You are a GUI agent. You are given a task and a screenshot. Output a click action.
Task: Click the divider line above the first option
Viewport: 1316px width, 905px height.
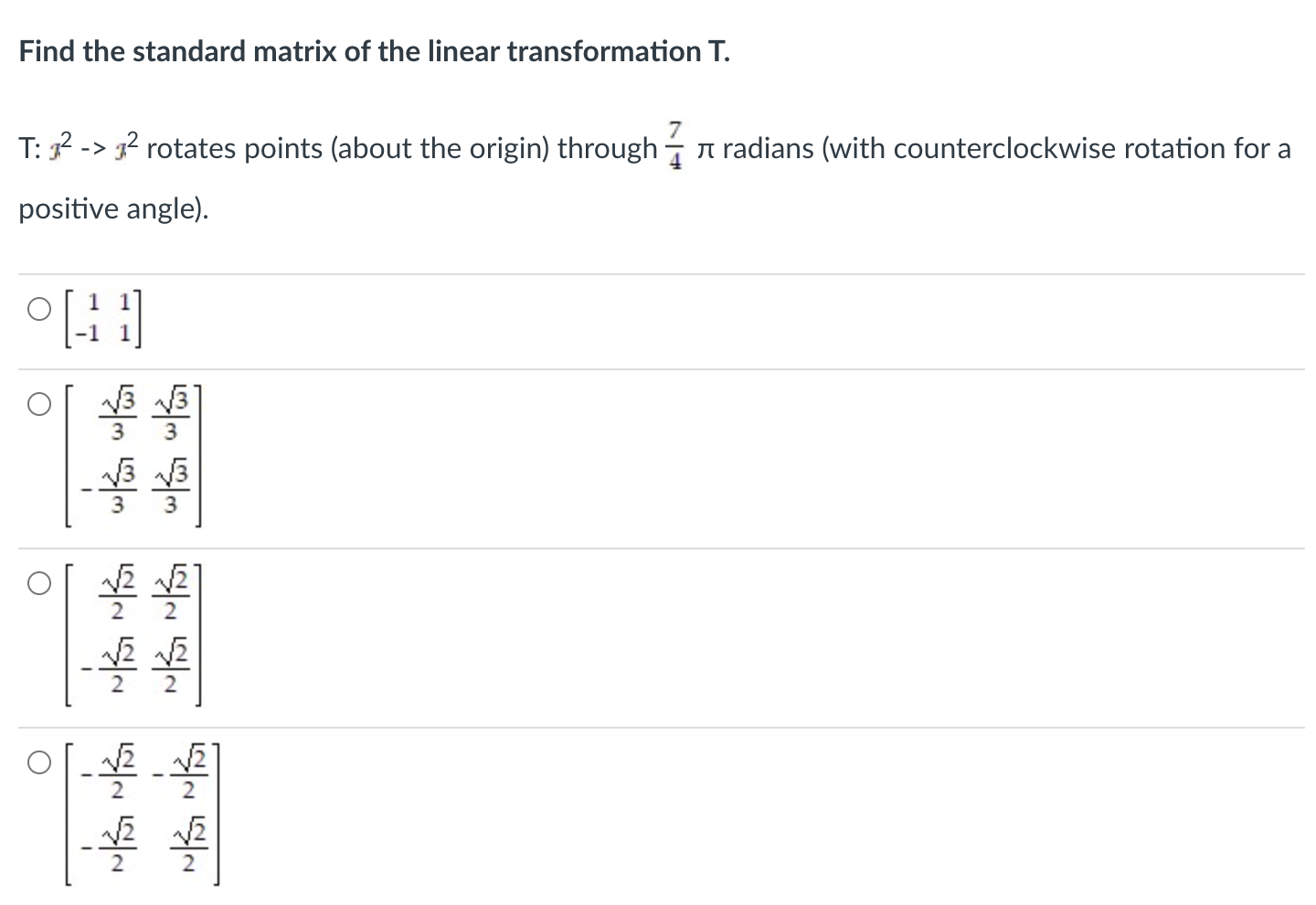pyautogui.click(x=657, y=273)
